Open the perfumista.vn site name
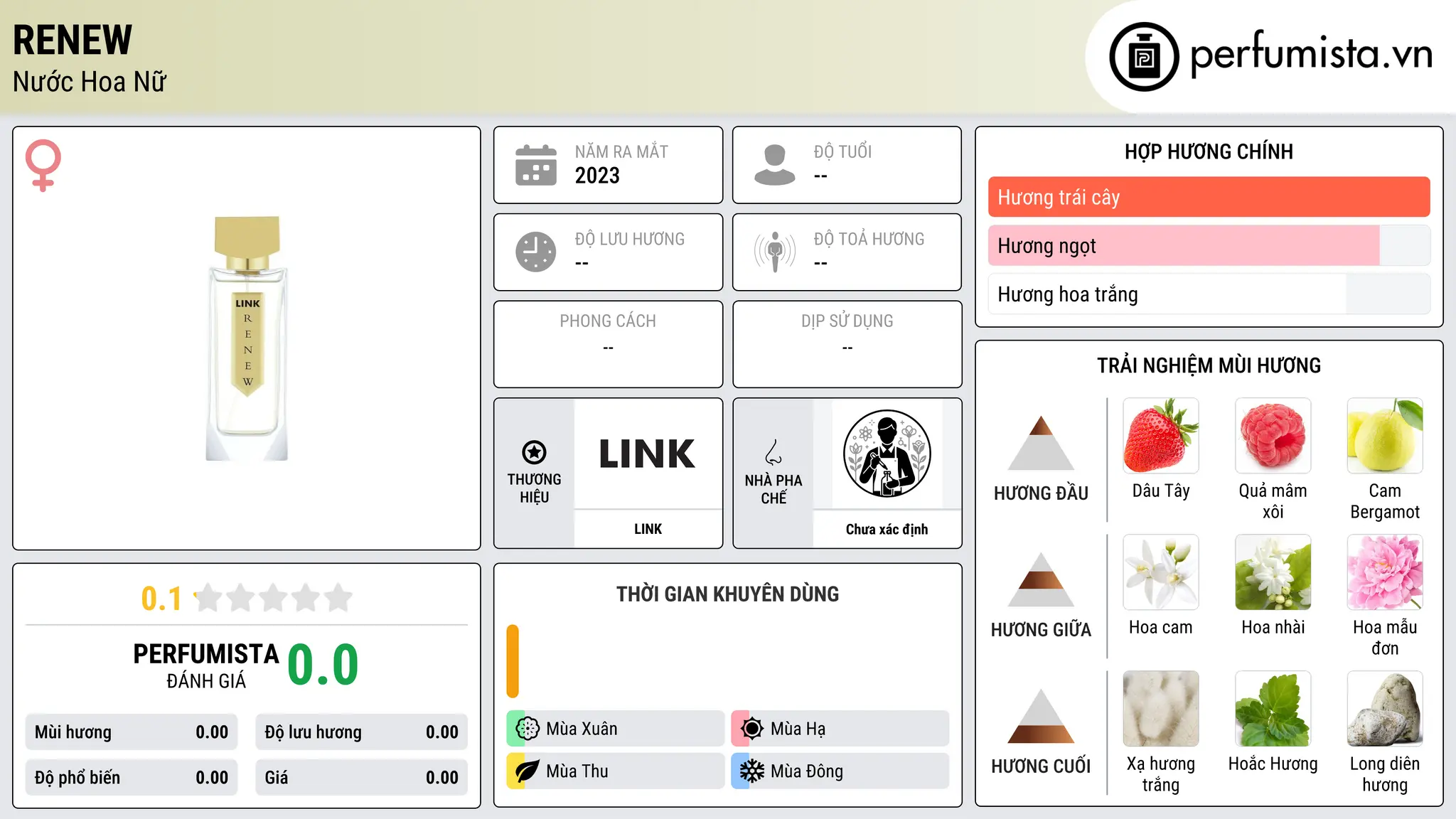Viewport: 1456px width, 819px height. pos(1312,55)
